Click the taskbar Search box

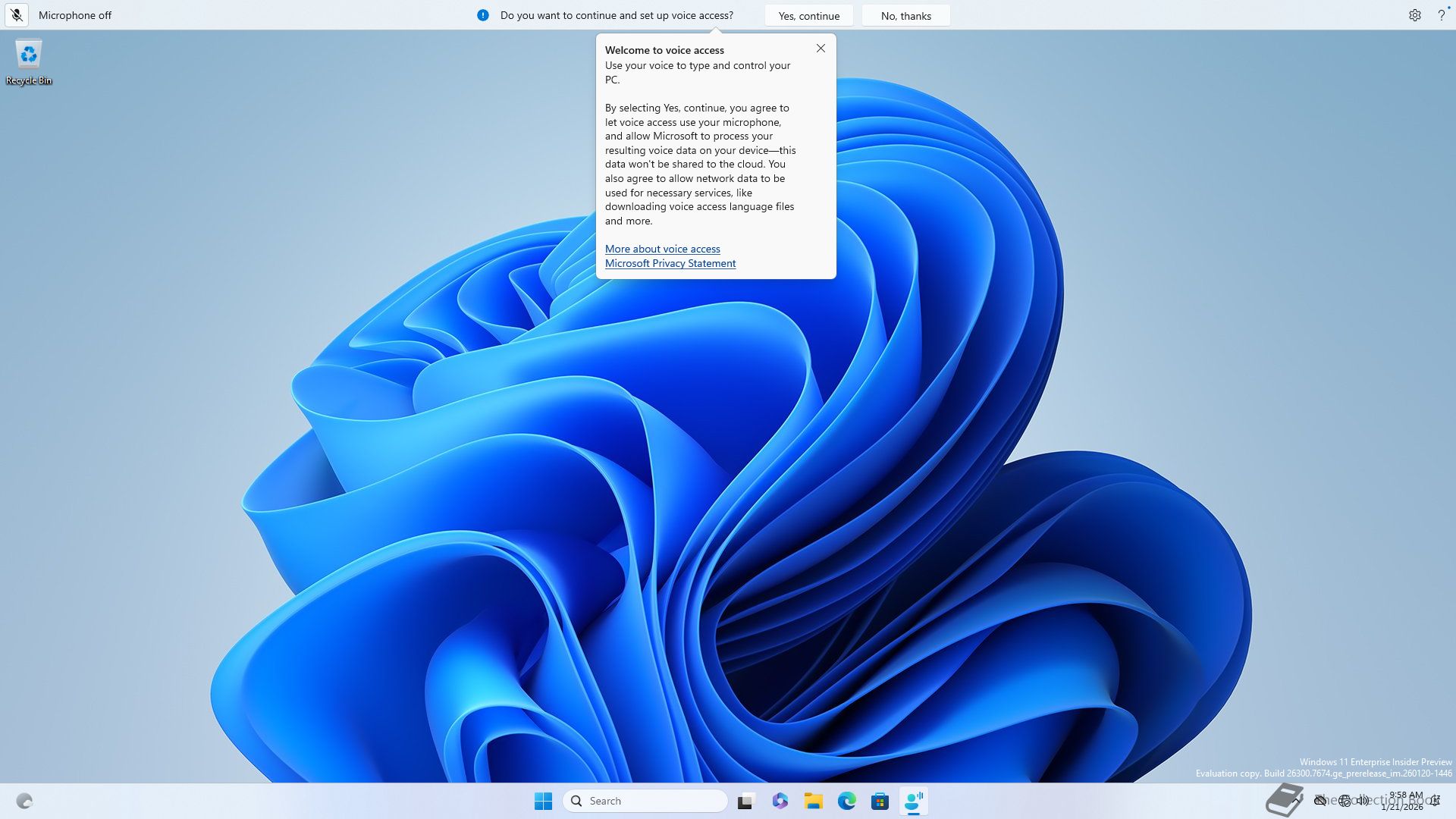pos(645,801)
